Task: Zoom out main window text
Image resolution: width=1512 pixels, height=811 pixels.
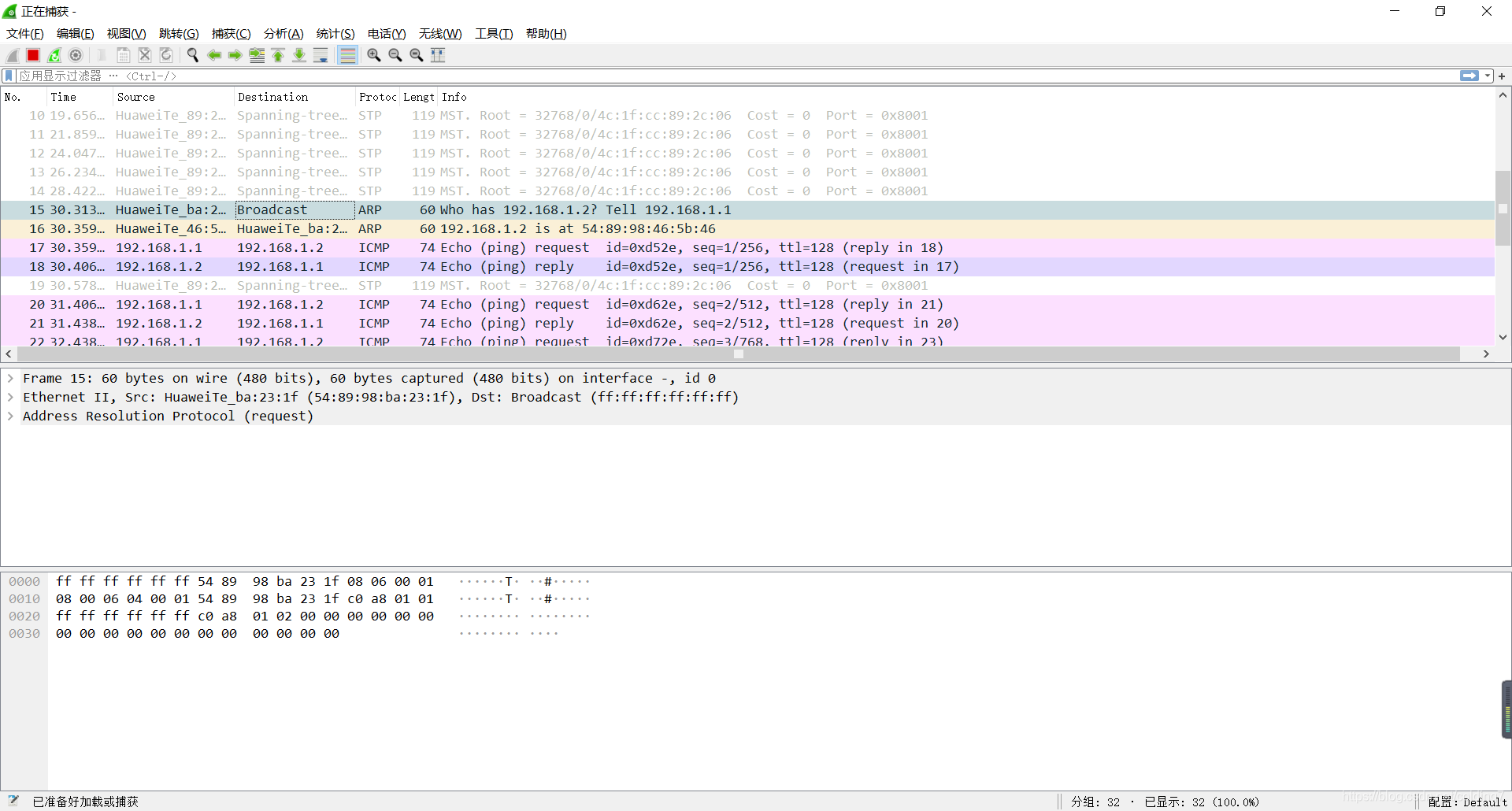Action: (395, 55)
